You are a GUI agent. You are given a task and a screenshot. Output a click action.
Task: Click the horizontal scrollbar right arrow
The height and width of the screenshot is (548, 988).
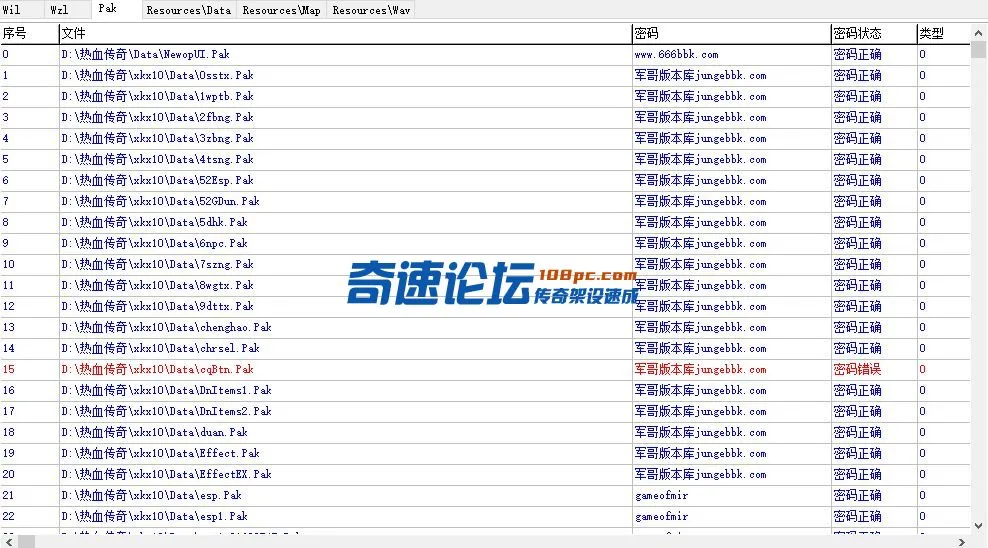962,542
